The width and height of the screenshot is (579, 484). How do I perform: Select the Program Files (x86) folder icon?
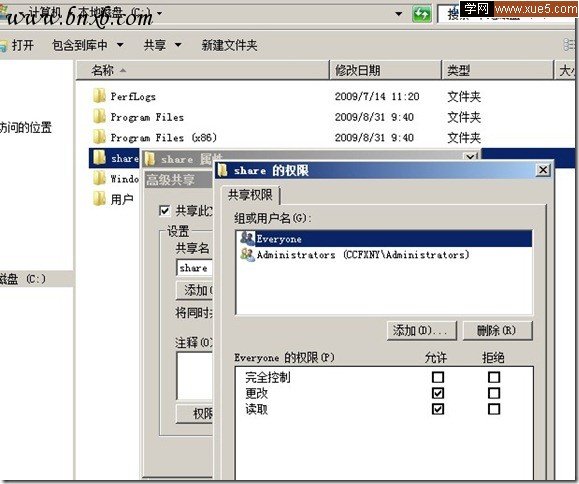point(99,137)
